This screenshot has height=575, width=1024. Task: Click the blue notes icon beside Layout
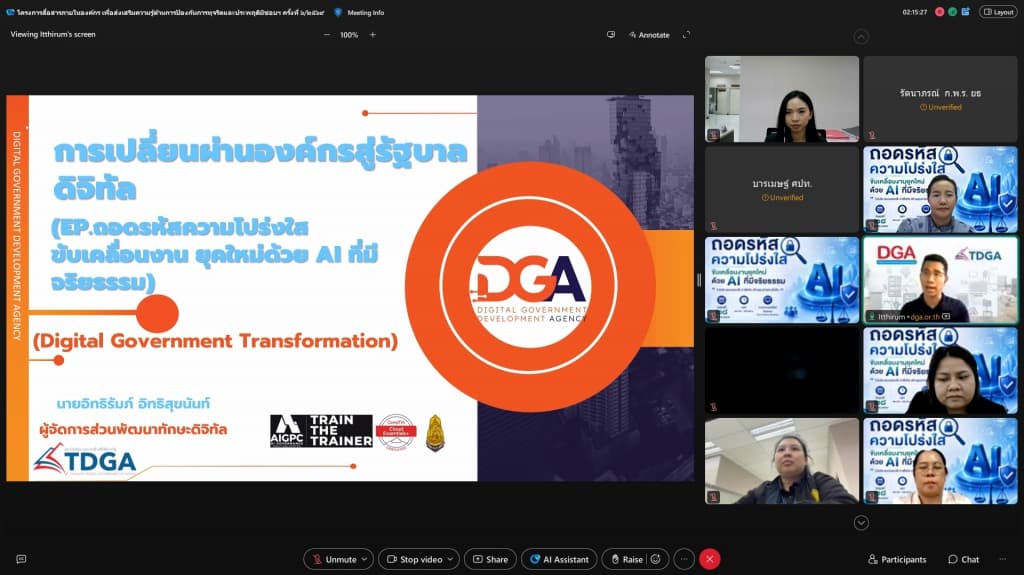pyautogui.click(x=966, y=12)
